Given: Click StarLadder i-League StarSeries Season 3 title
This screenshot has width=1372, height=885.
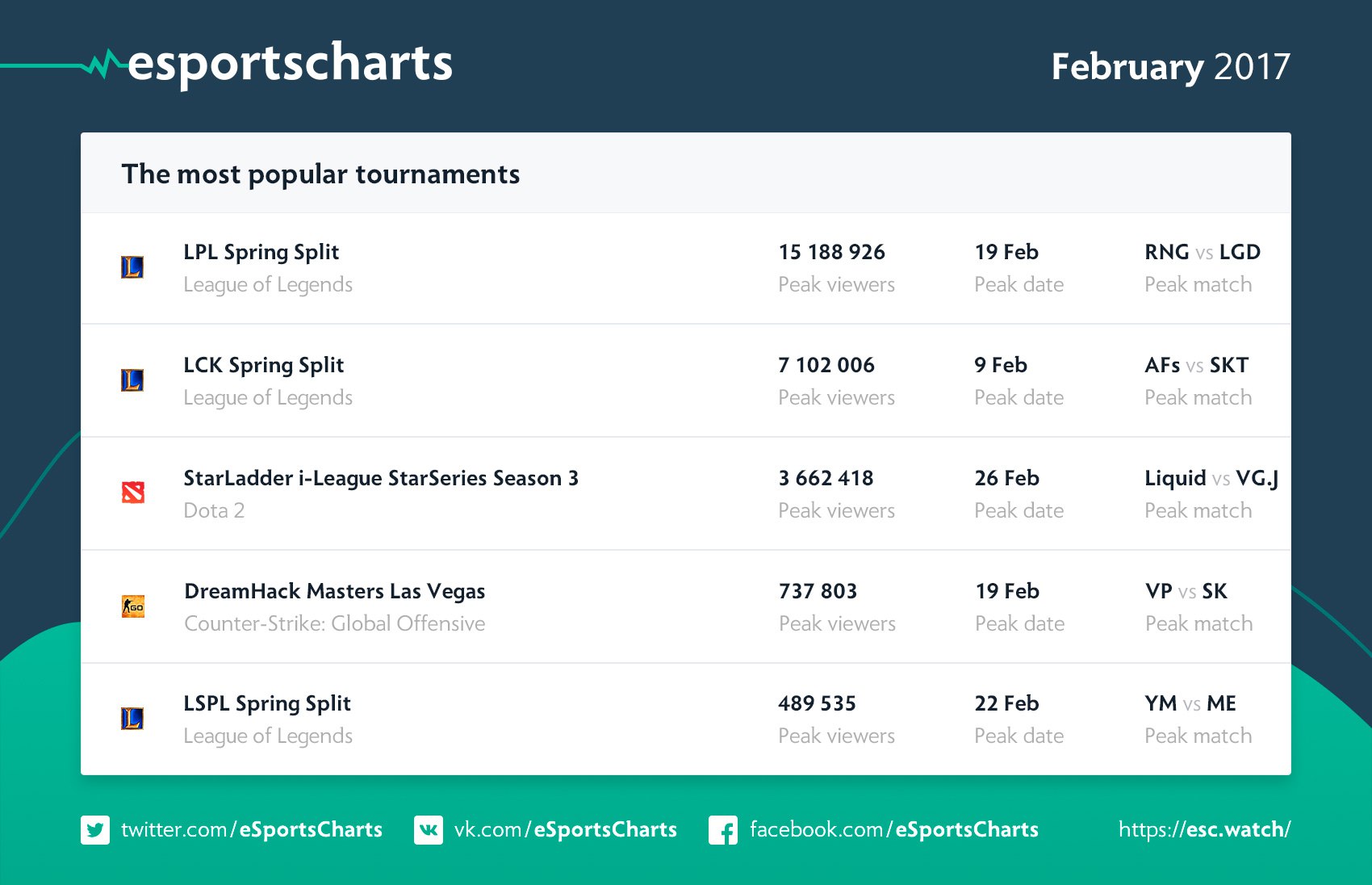Looking at the screenshot, I should pyautogui.click(x=381, y=478).
